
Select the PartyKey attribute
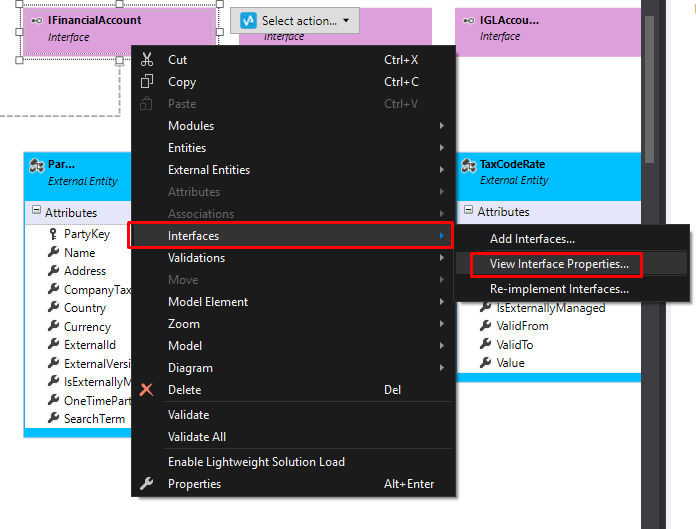[x=87, y=234]
